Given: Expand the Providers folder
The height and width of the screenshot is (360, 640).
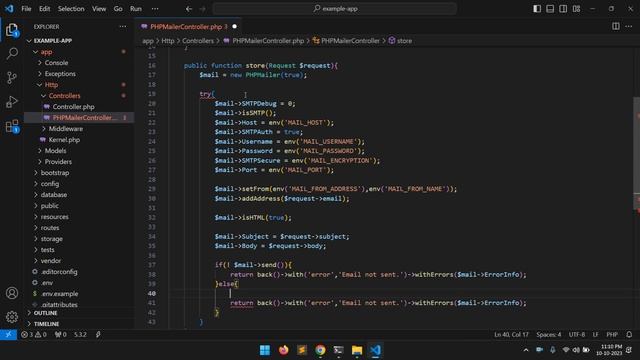Looking at the screenshot, I should tap(58, 162).
